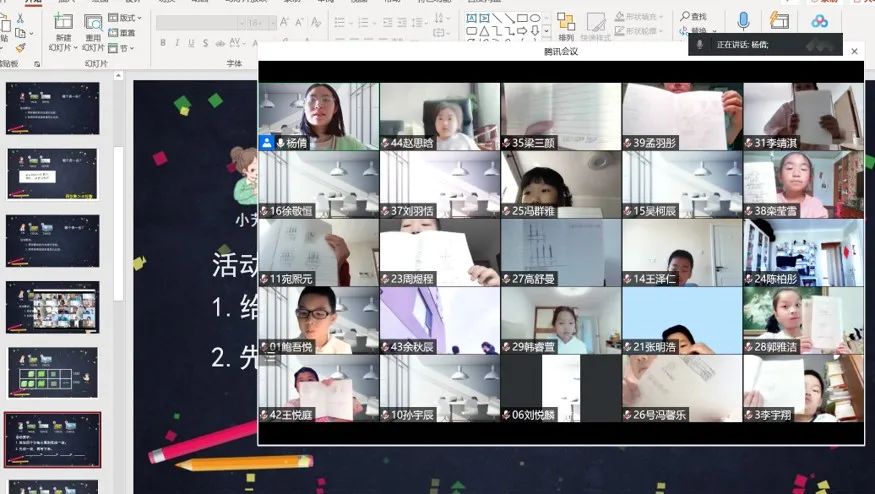Open the font name combo box
Image resolution: width=875 pixels, height=494 pixels.
pos(201,23)
